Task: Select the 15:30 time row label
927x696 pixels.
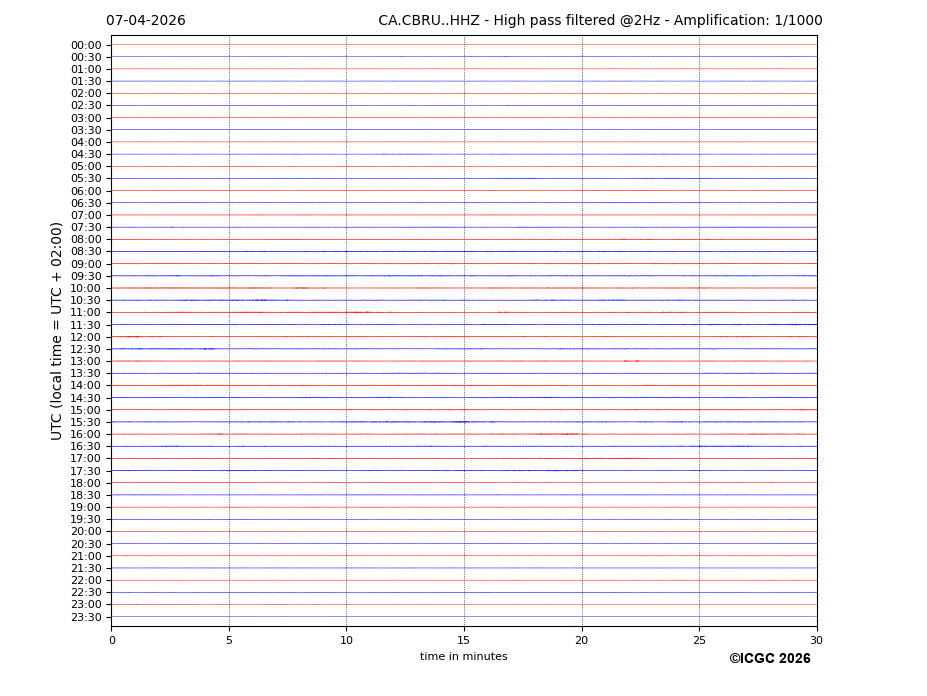Action: tap(86, 422)
